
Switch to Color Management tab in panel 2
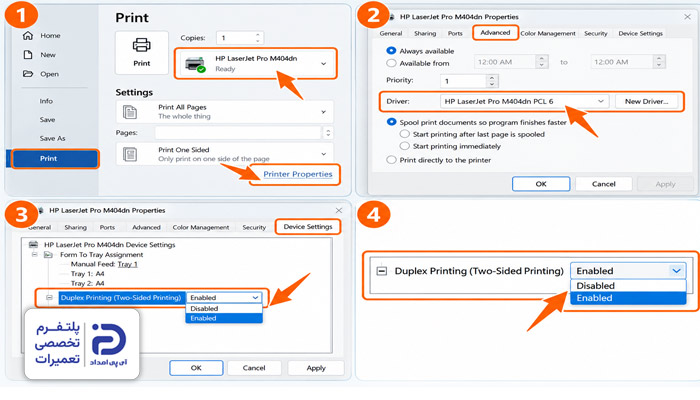[x=548, y=33]
